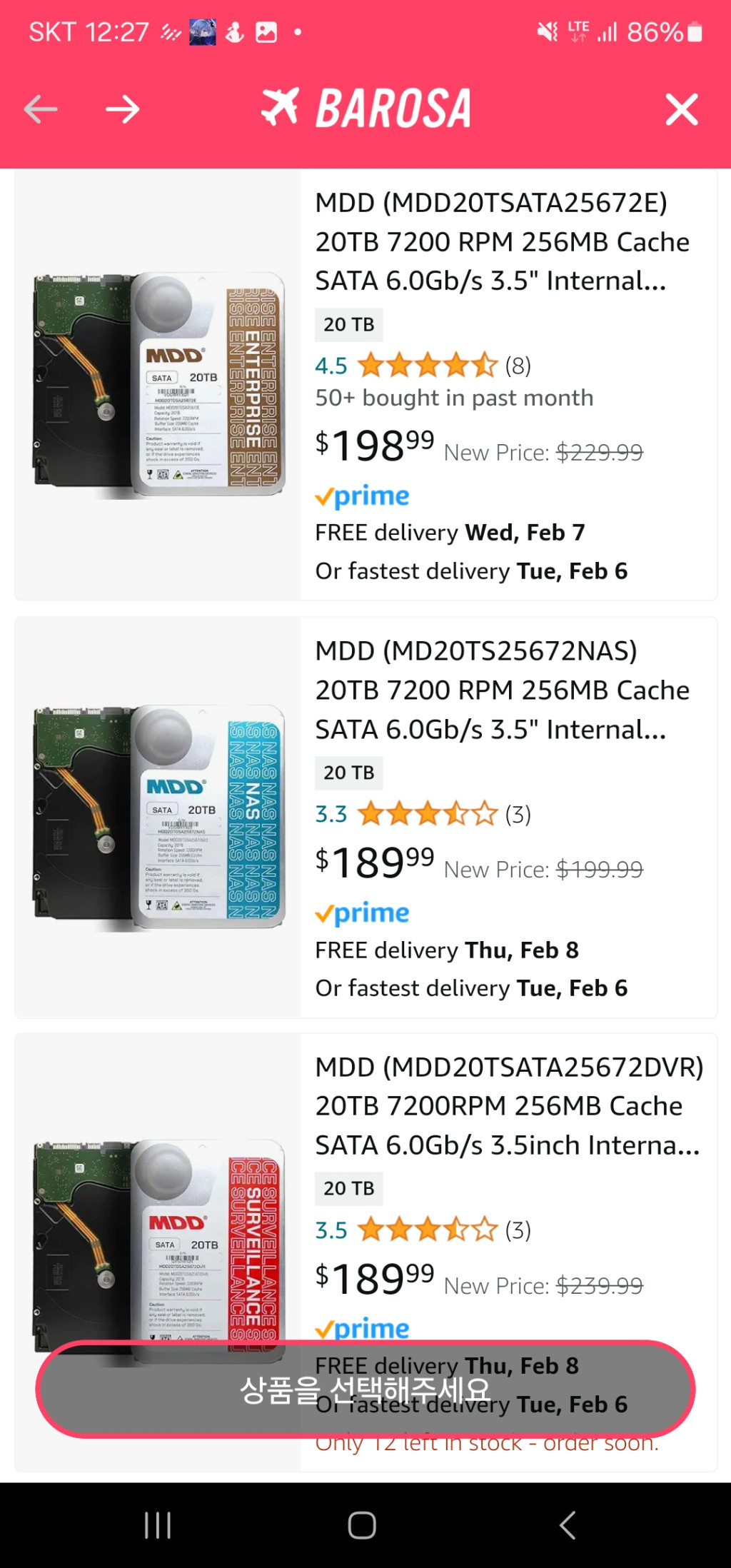View the (8) reviews count
The image size is (731, 1568).
(x=518, y=366)
